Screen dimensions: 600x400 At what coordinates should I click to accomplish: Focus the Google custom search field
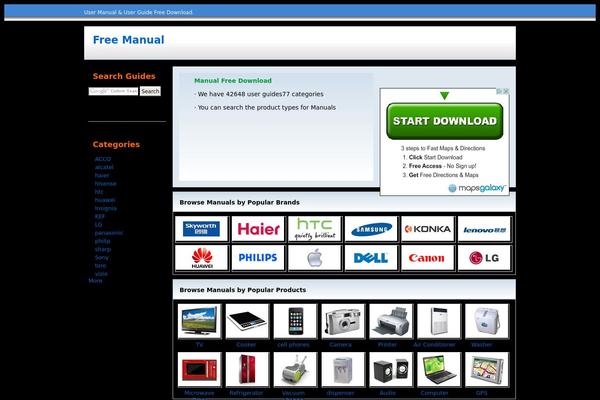(x=113, y=91)
